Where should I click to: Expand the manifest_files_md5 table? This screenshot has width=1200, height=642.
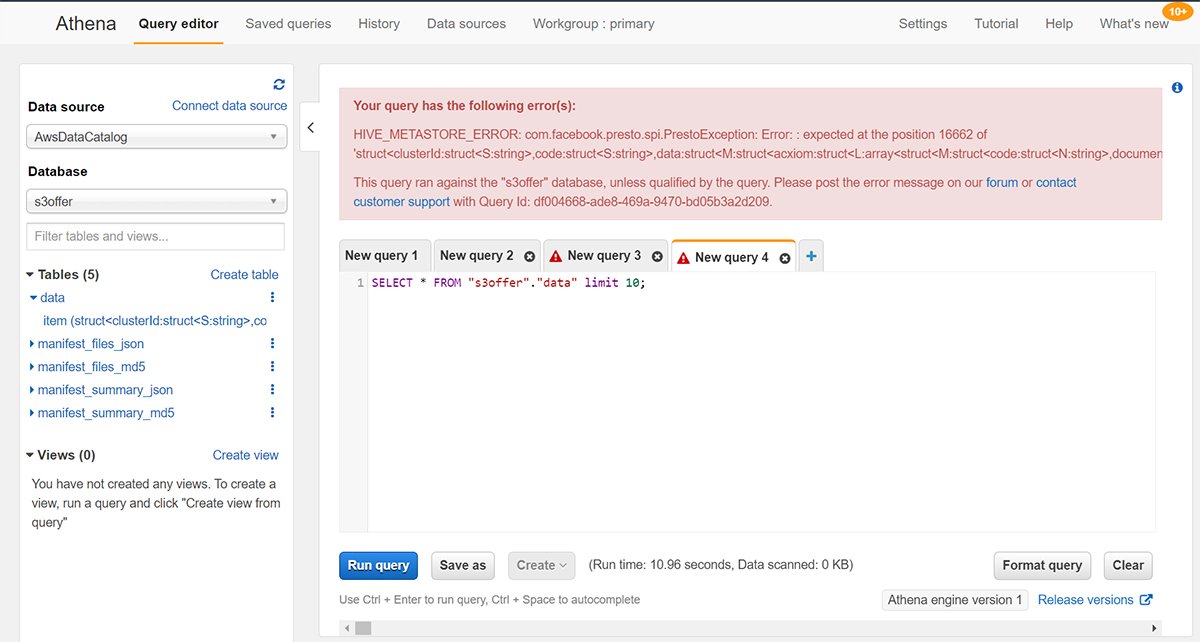click(x=33, y=367)
